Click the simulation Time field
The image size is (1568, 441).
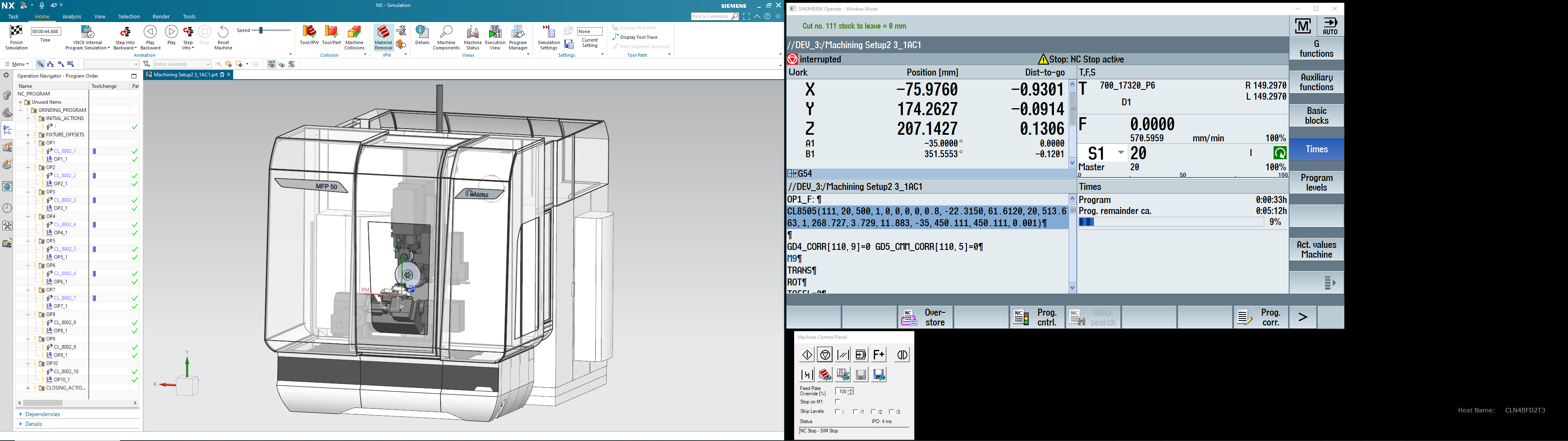[x=46, y=32]
